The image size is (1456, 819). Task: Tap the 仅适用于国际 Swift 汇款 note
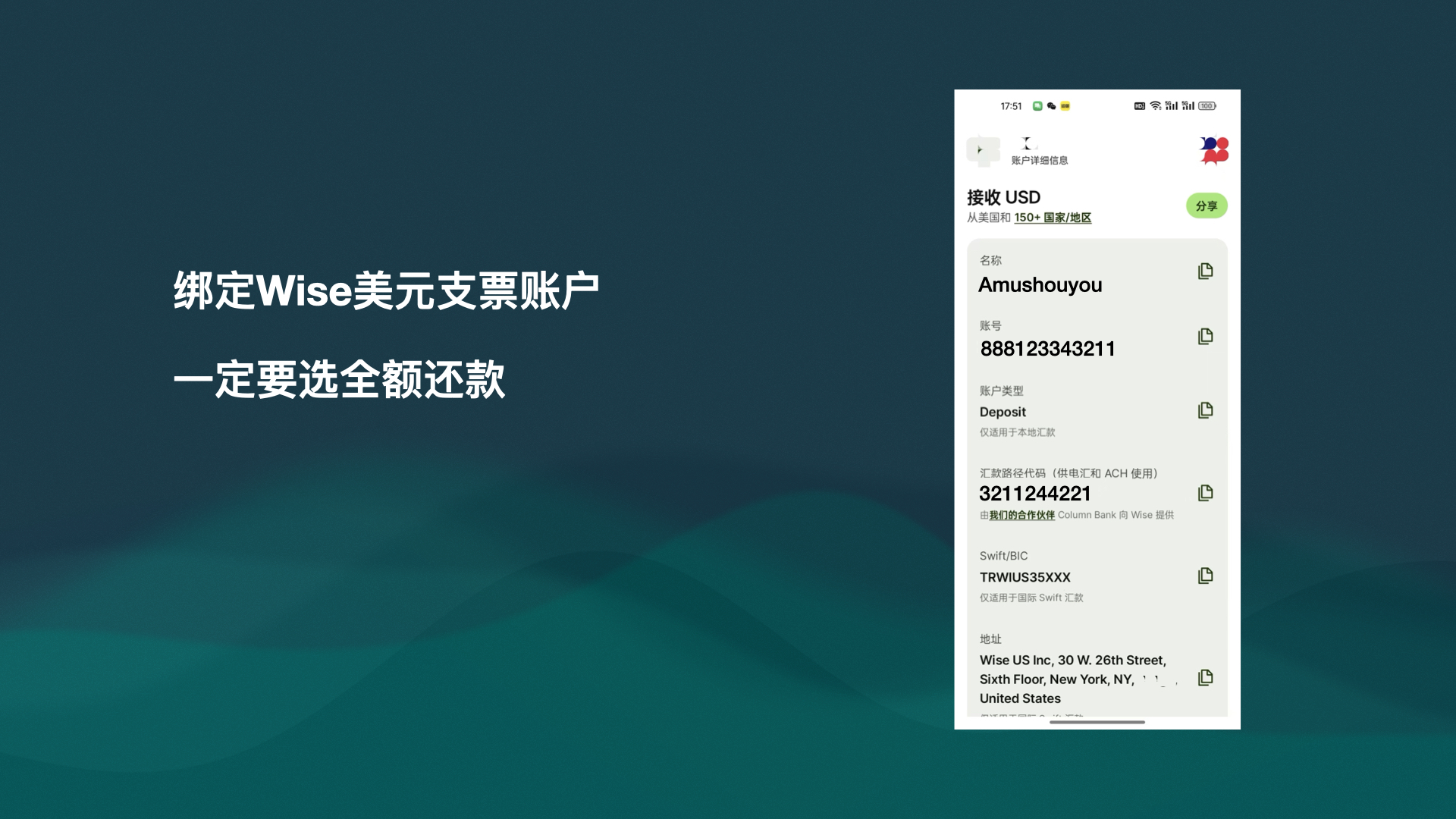point(1031,598)
